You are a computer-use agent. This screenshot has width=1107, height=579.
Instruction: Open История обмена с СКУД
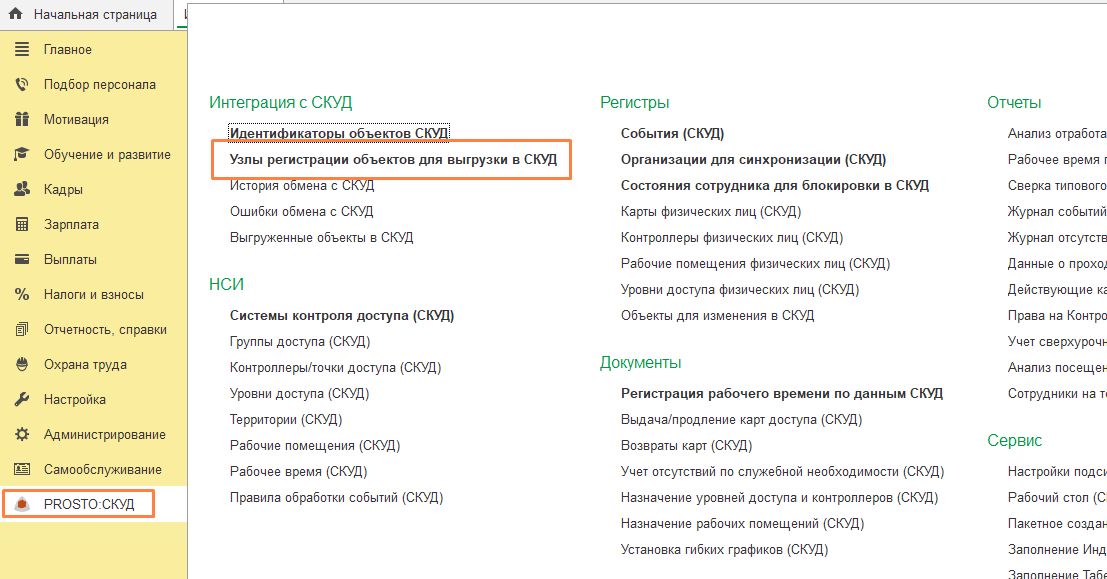(301, 185)
